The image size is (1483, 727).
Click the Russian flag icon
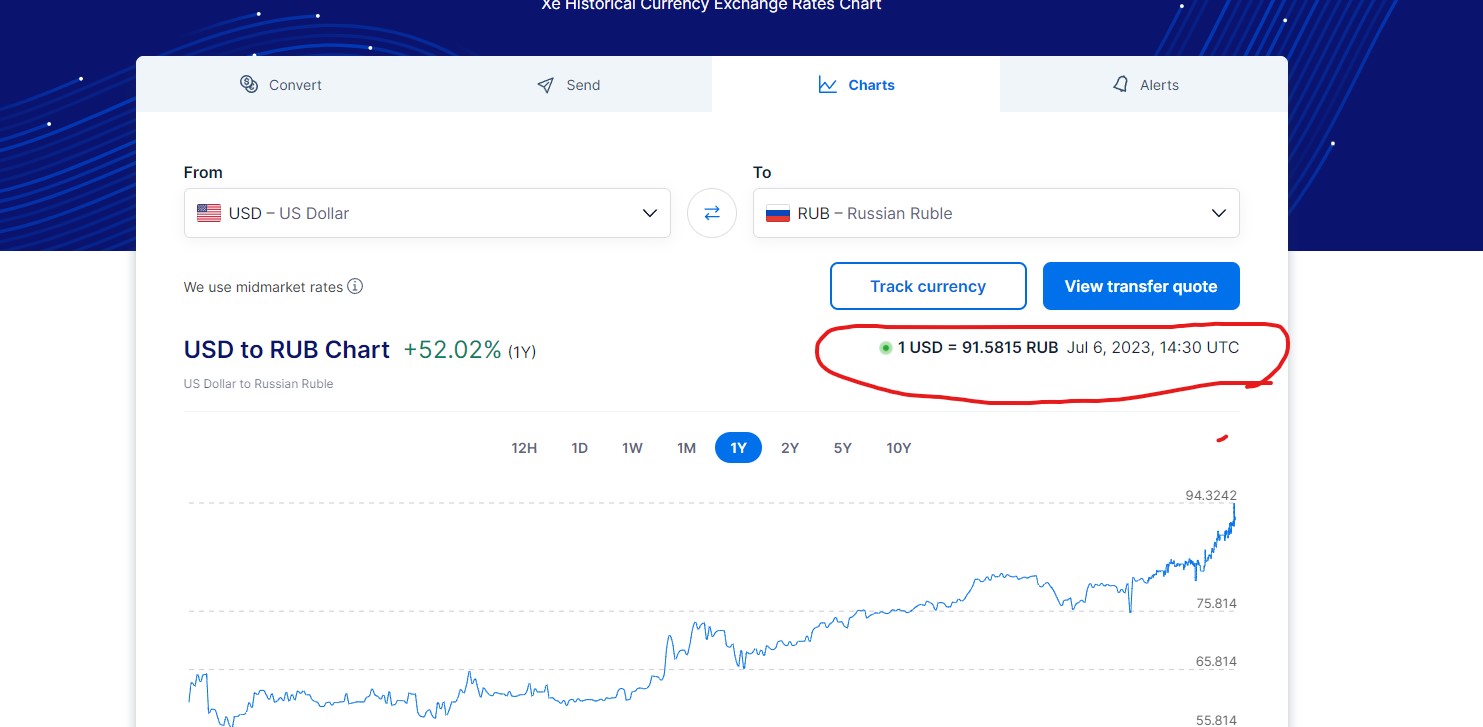(x=777, y=213)
